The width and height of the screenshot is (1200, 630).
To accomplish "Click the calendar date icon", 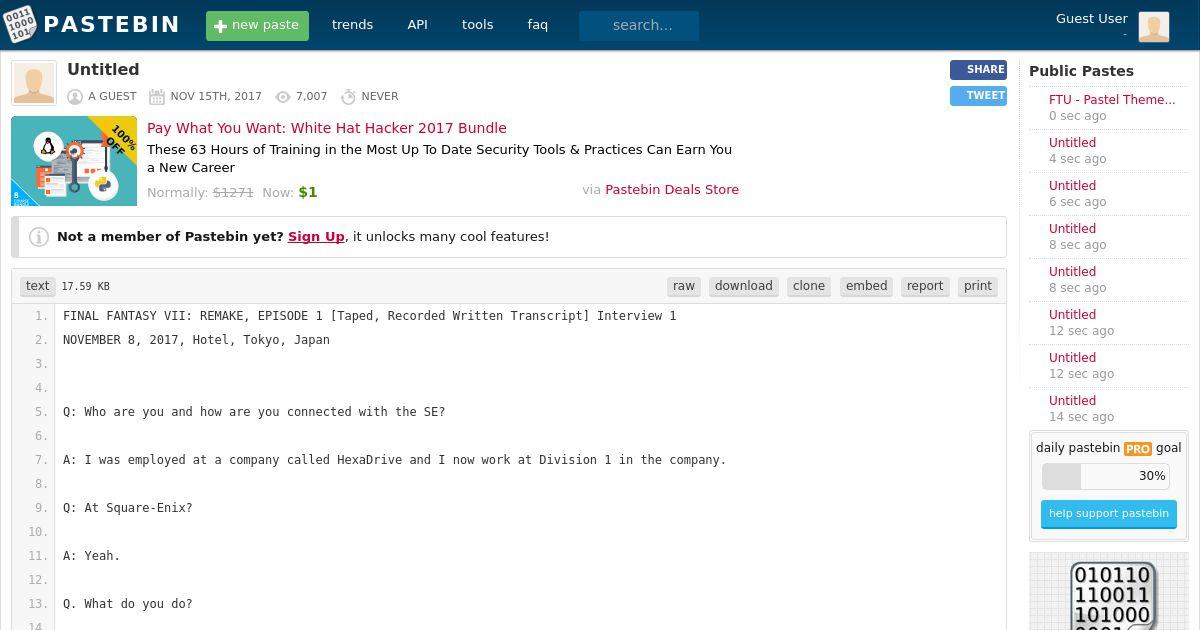I will tap(157, 97).
